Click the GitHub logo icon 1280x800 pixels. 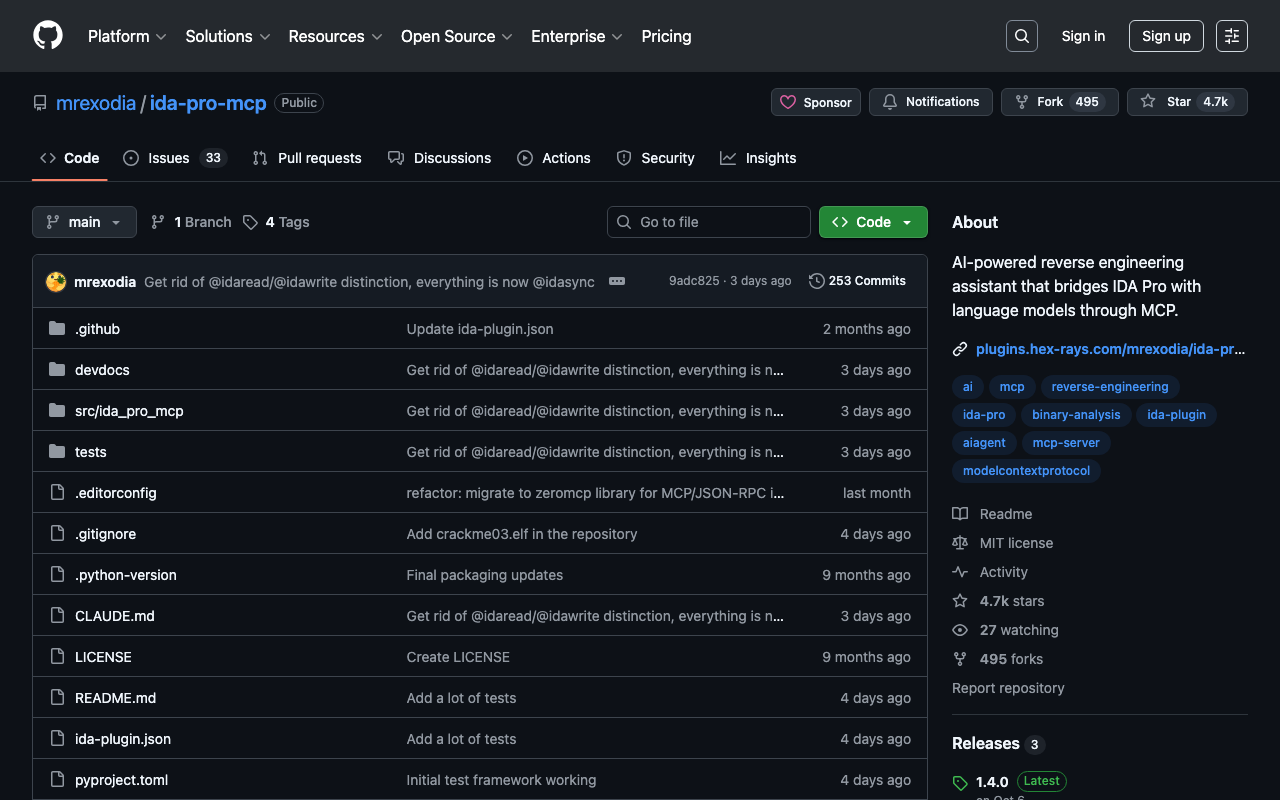point(48,36)
